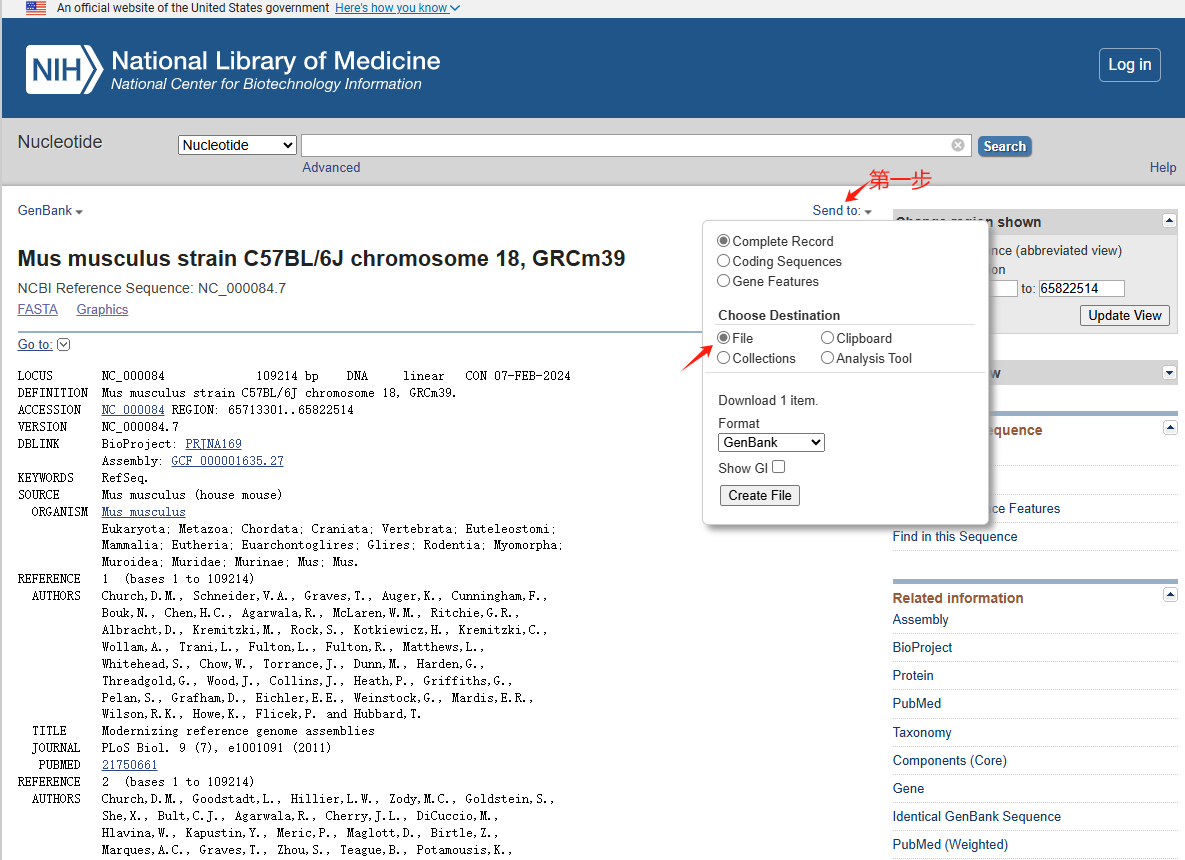This screenshot has height=860, width=1185.
Task: Click the NIH logo icon
Action: point(64,70)
